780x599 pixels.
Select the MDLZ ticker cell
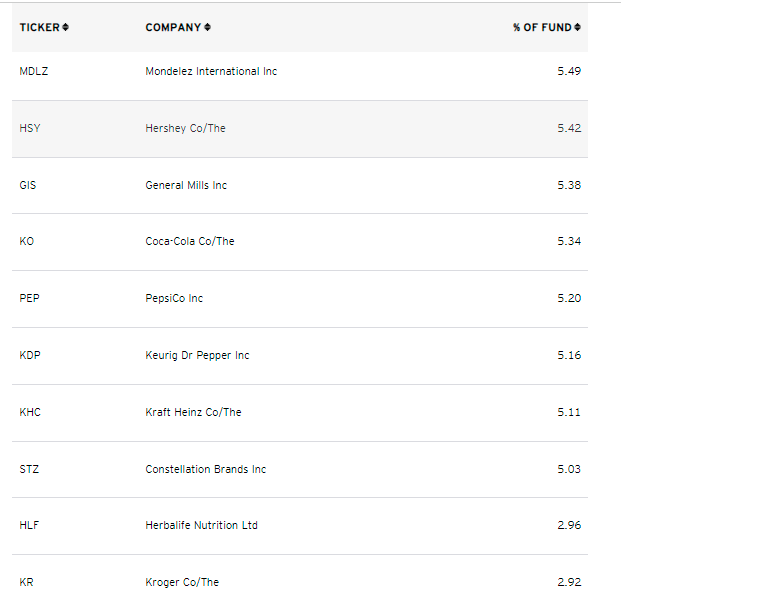(x=33, y=71)
